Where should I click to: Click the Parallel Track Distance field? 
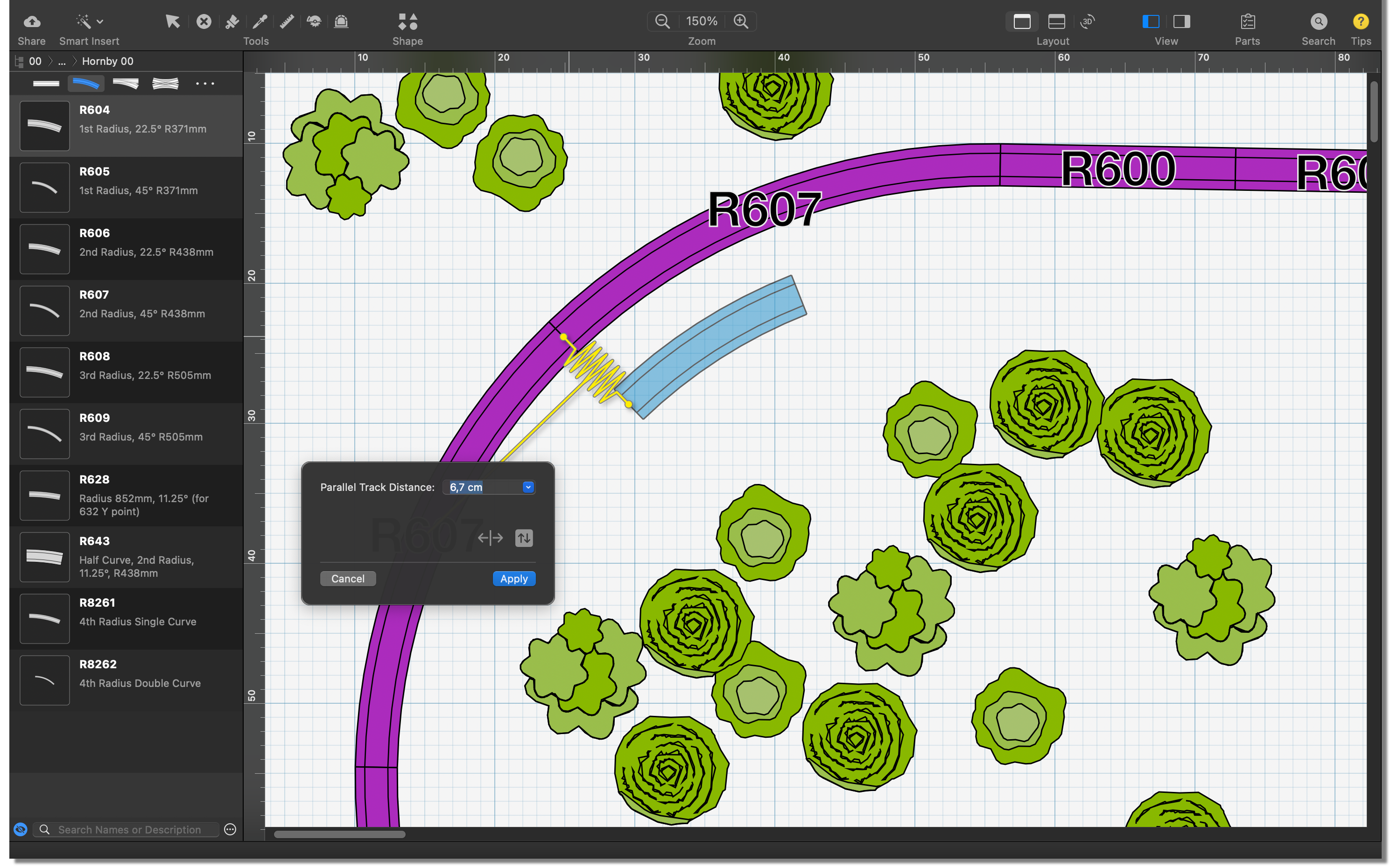click(489, 487)
